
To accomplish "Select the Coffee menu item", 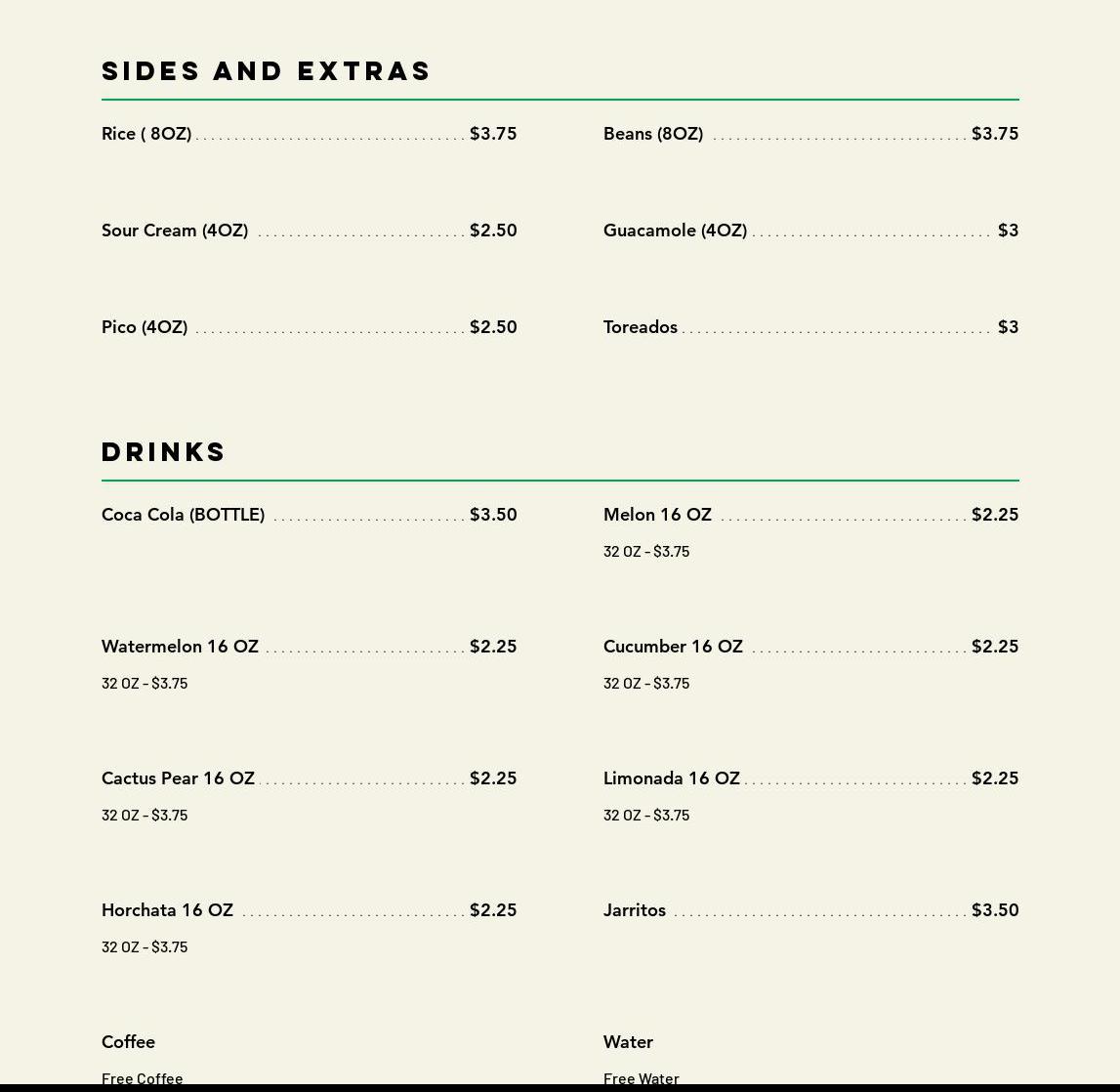I will [x=129, y=1041].
